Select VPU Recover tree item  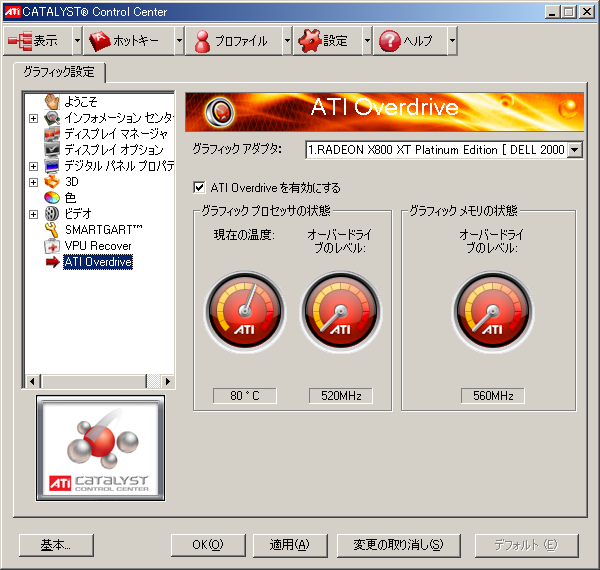[x=97, y=245]
